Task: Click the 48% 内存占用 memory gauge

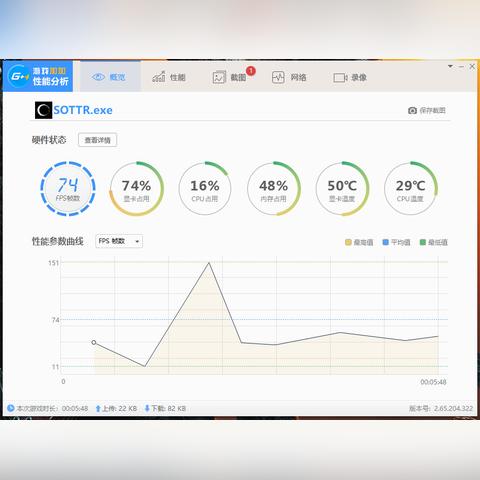Action: (x=274, y=189)
